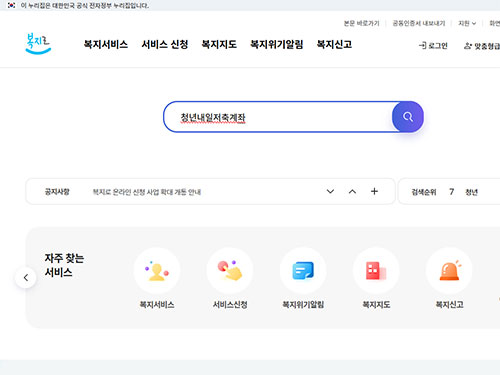Click the magnifier search button
The image size is (500, 375).
coord(408,117)
